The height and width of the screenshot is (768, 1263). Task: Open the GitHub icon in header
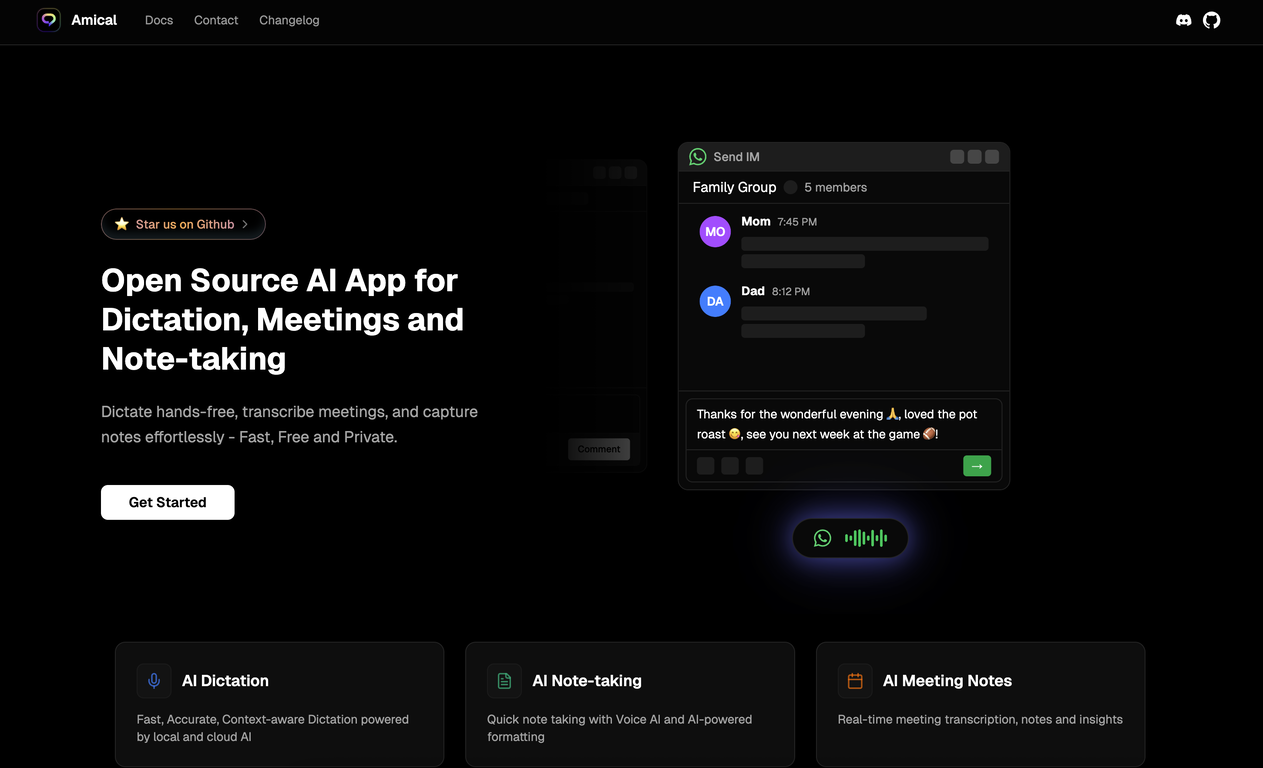pyautogui.click(x=1212, y=20)
